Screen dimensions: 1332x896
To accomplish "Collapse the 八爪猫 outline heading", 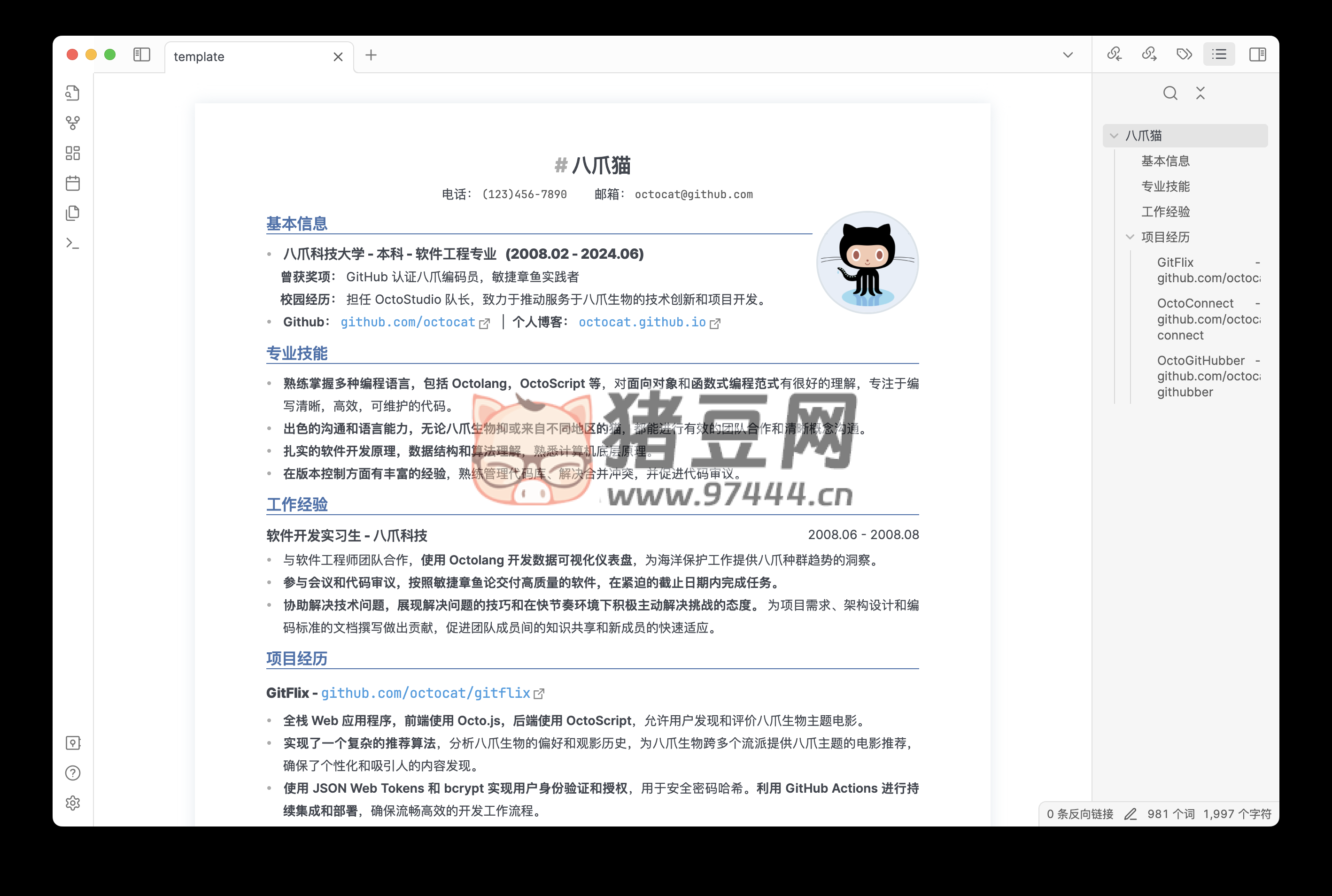I will click(1114, 136).
